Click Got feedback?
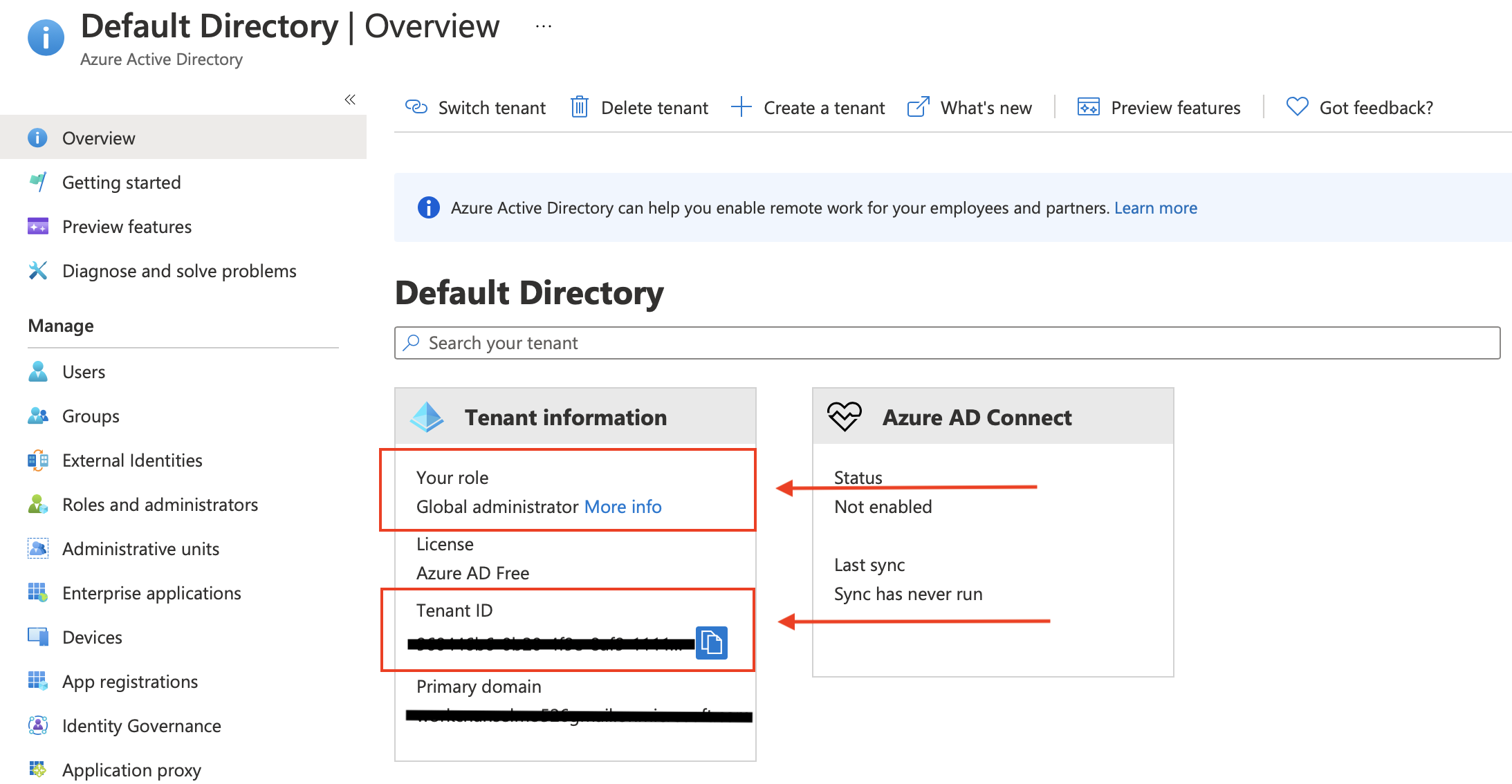1512x784 pixels. tap(1376, 108)
